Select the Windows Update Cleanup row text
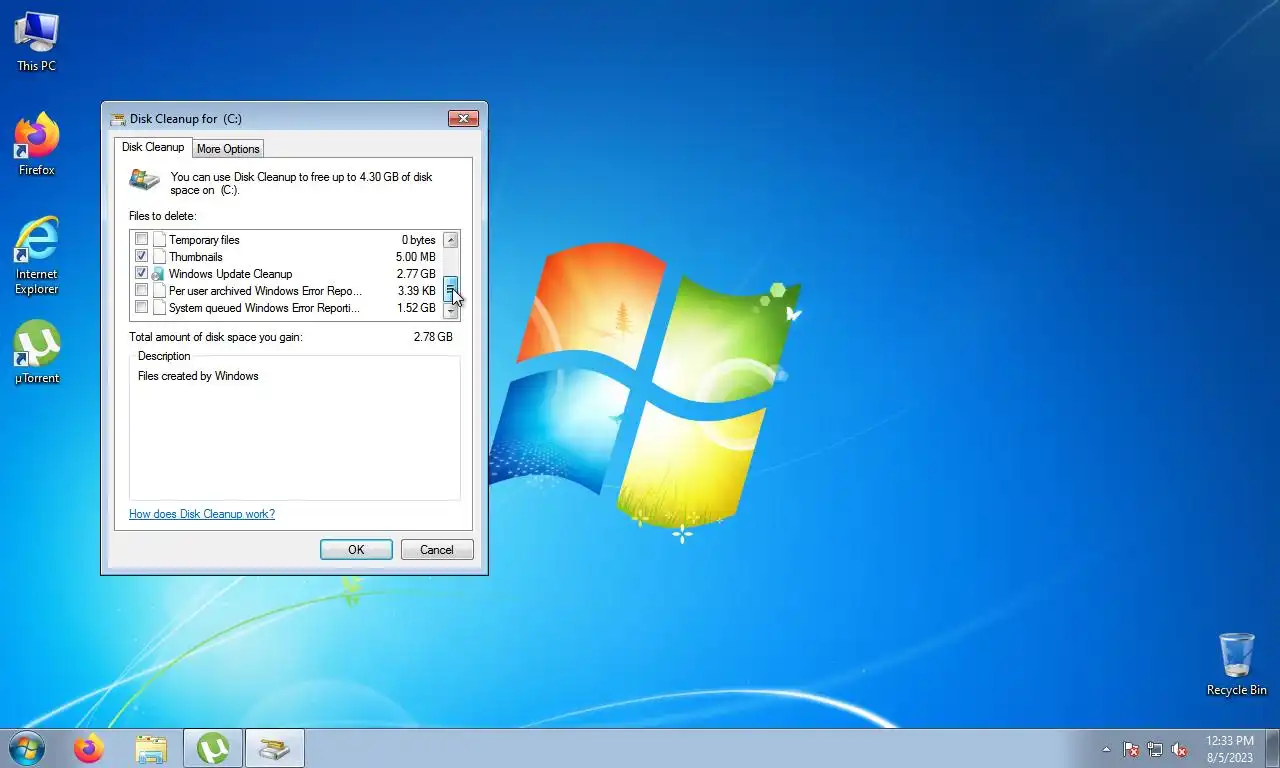Screen dimensions: 1280x768 [231, 274]
